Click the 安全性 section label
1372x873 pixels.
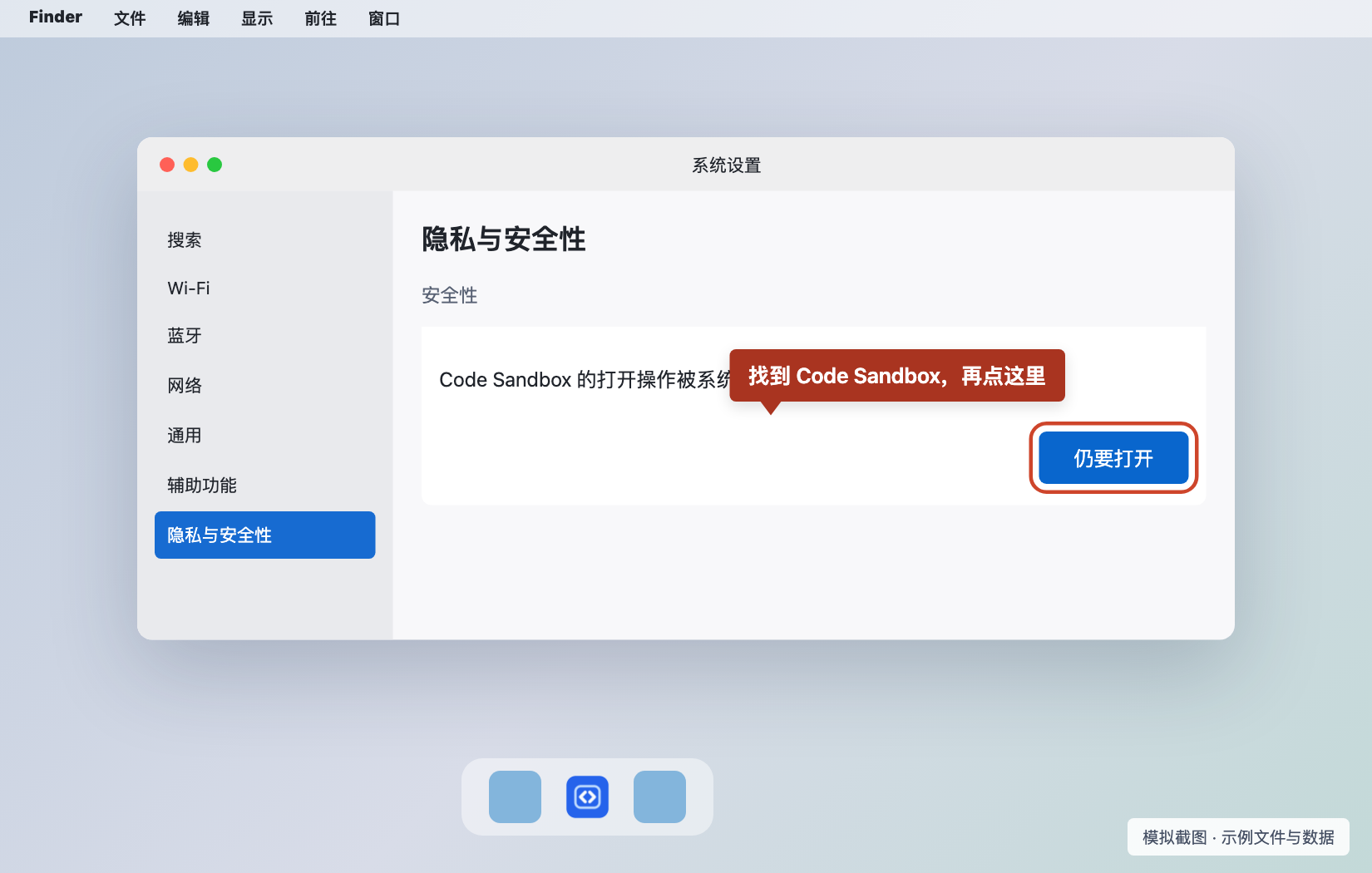(449, 295)
